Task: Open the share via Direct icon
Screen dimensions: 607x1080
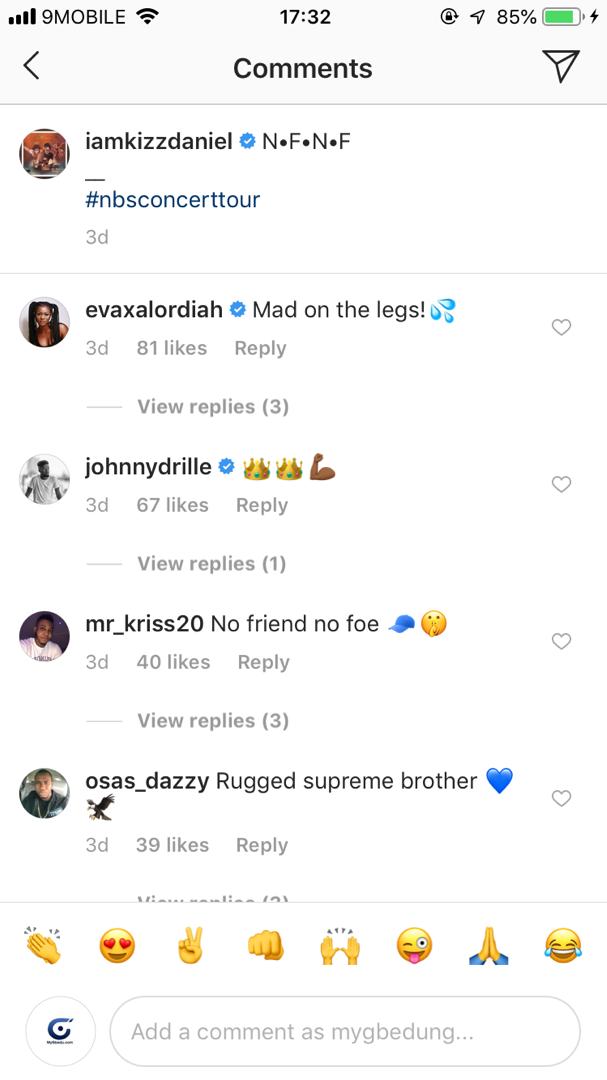Action: pyautogui.click(x=561, y=65)
